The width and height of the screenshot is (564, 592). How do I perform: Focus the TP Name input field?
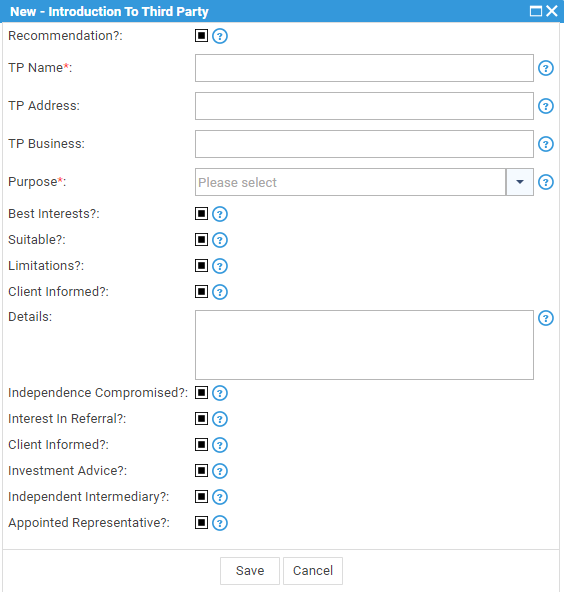tap(364, 68)
